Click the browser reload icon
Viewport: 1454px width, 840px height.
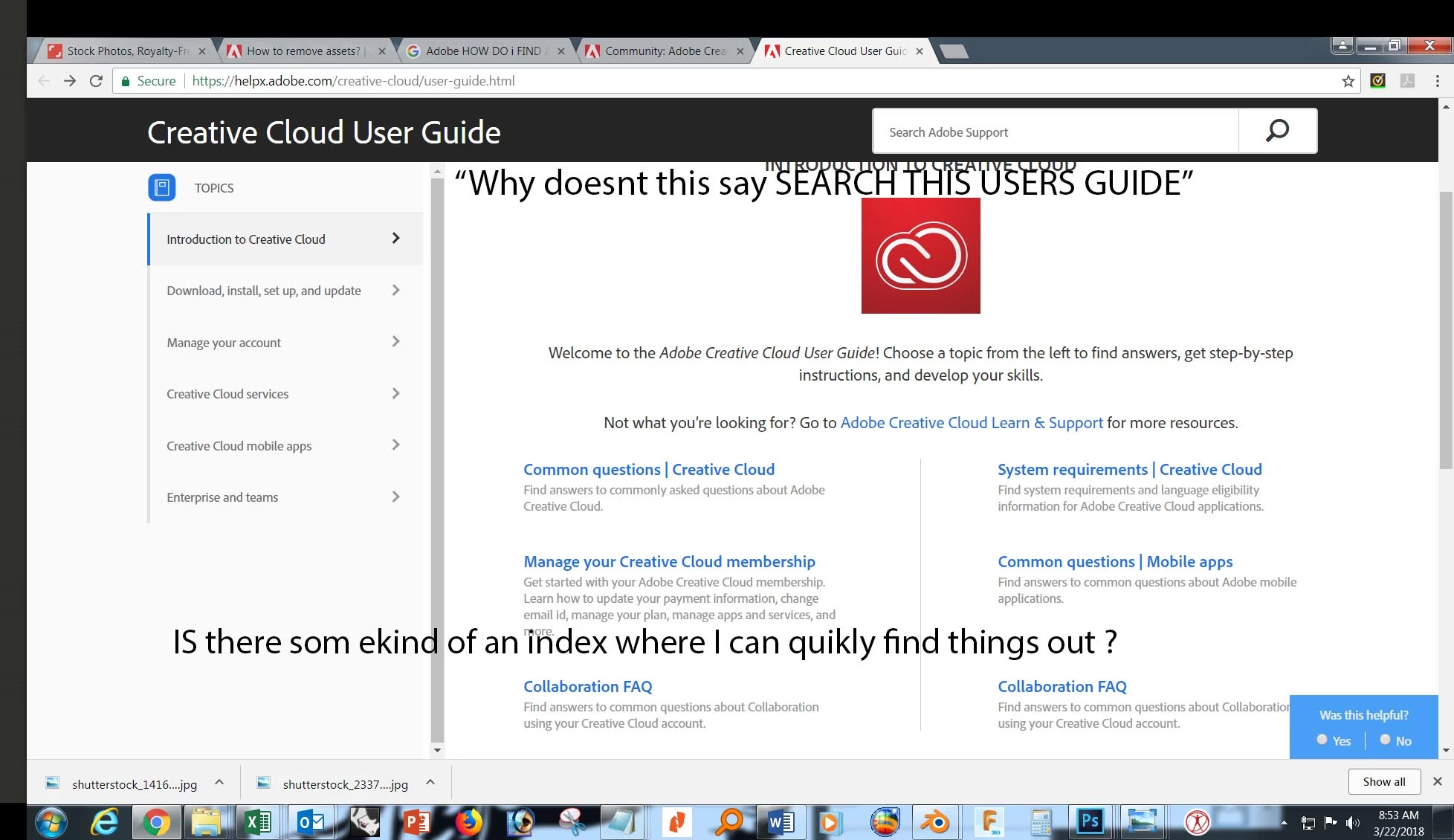pyautogui.click(x=96, y=81)
